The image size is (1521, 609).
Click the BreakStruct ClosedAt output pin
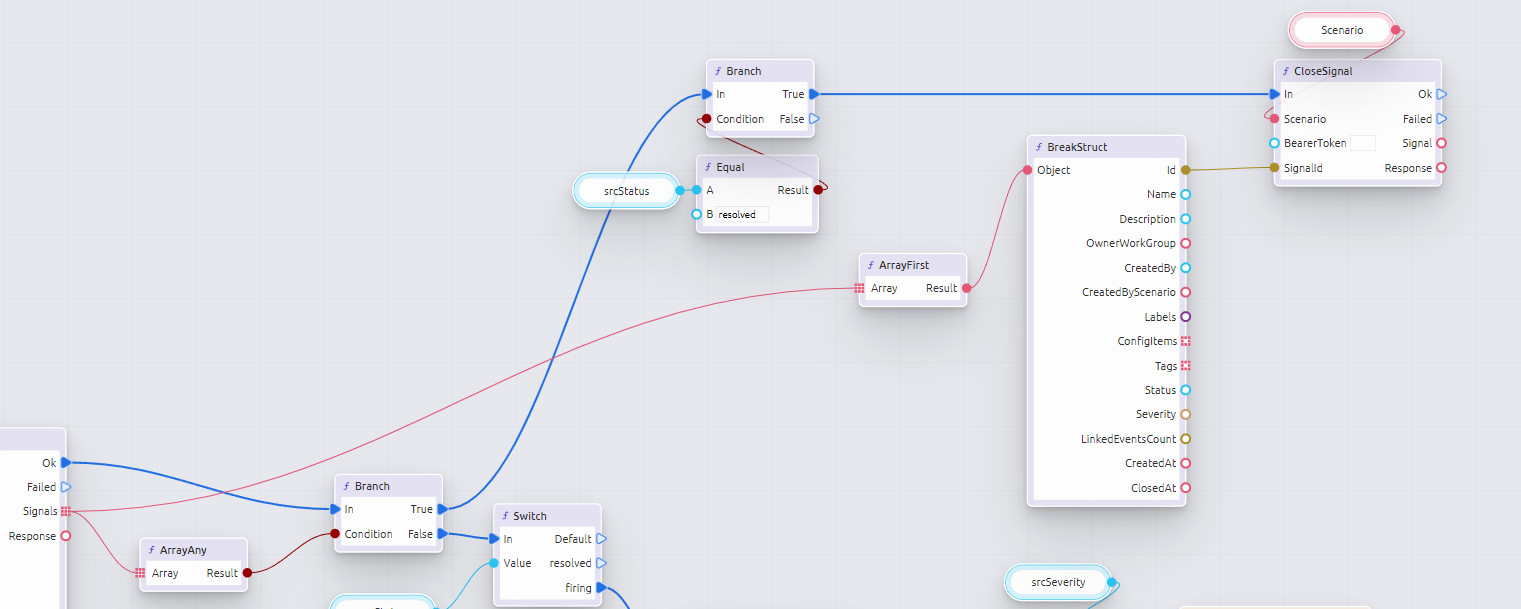click(x=1186, y=488)
